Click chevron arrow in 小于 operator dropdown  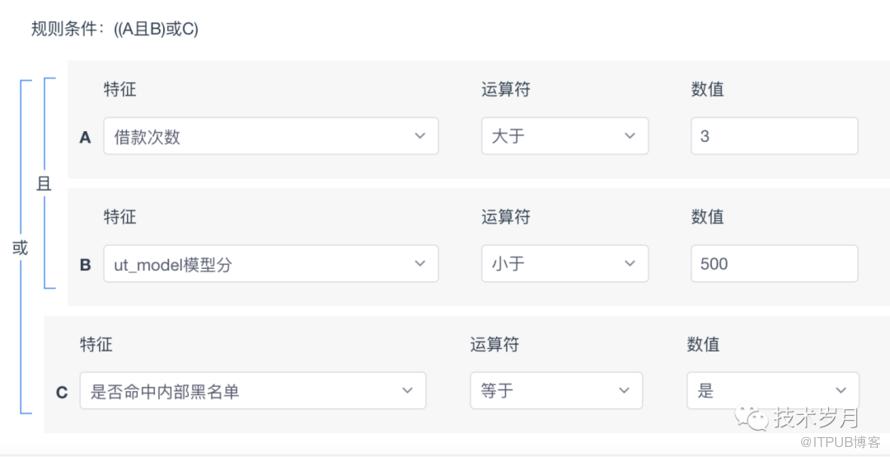(629, 264)
